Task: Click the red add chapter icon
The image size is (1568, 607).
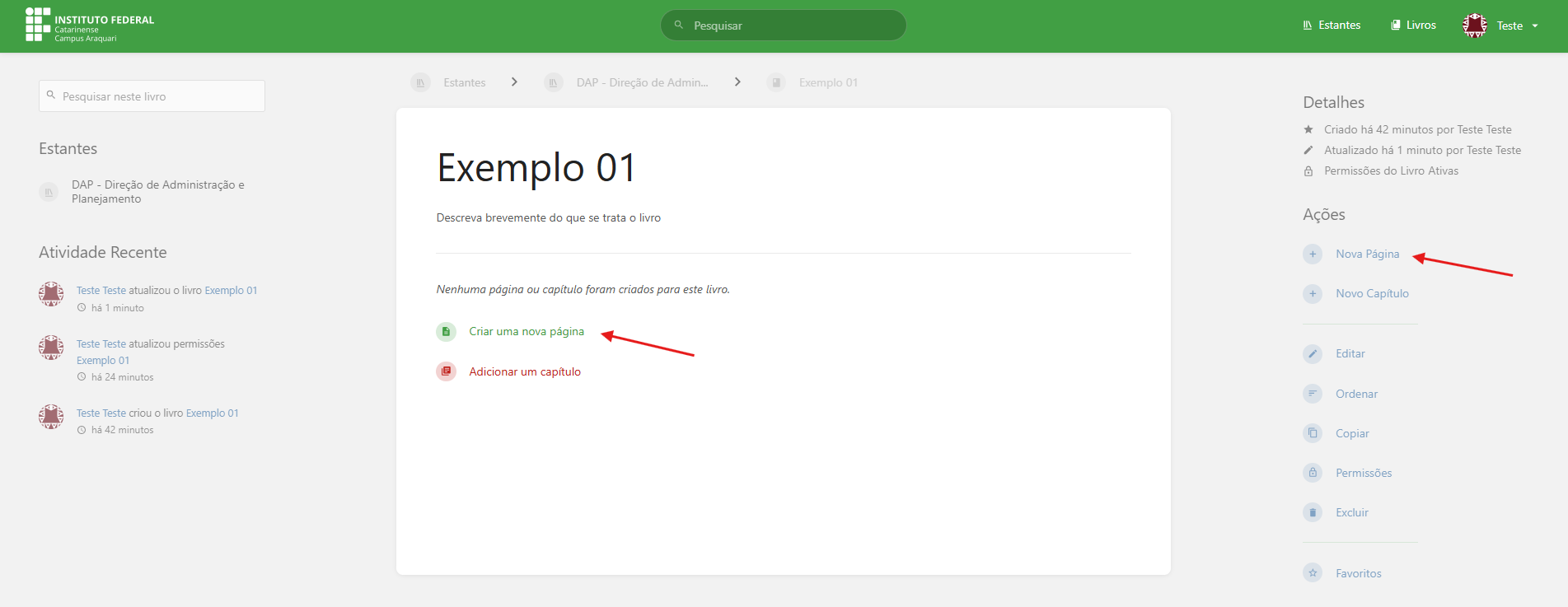Action: [446, 371]
